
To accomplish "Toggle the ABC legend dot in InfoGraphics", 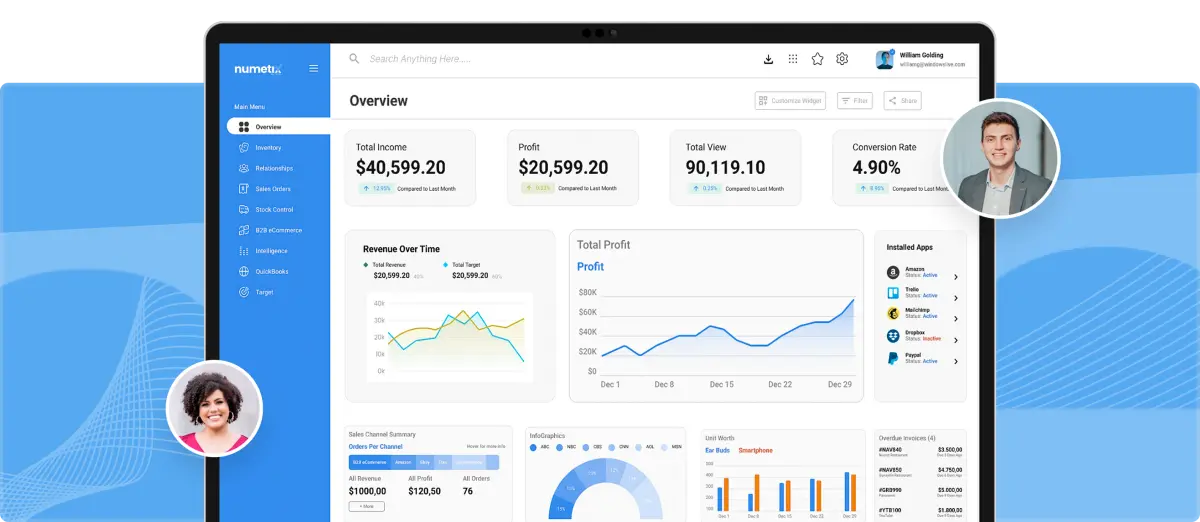I will click(x=533, y=447).
